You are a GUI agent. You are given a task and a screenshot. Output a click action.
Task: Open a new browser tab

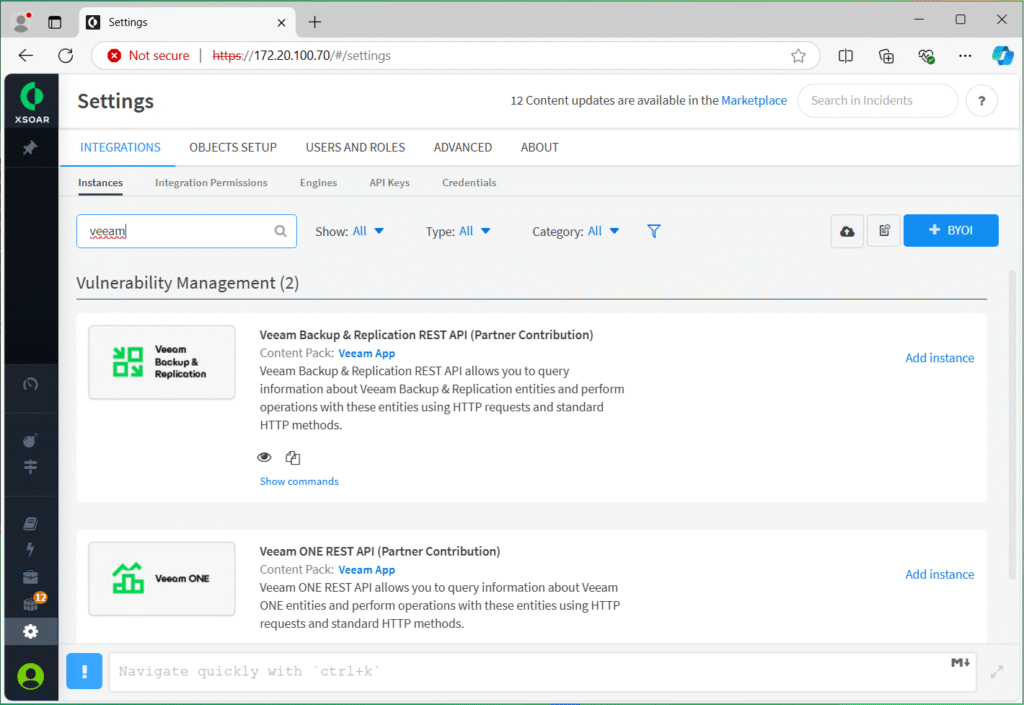(315, 22)
